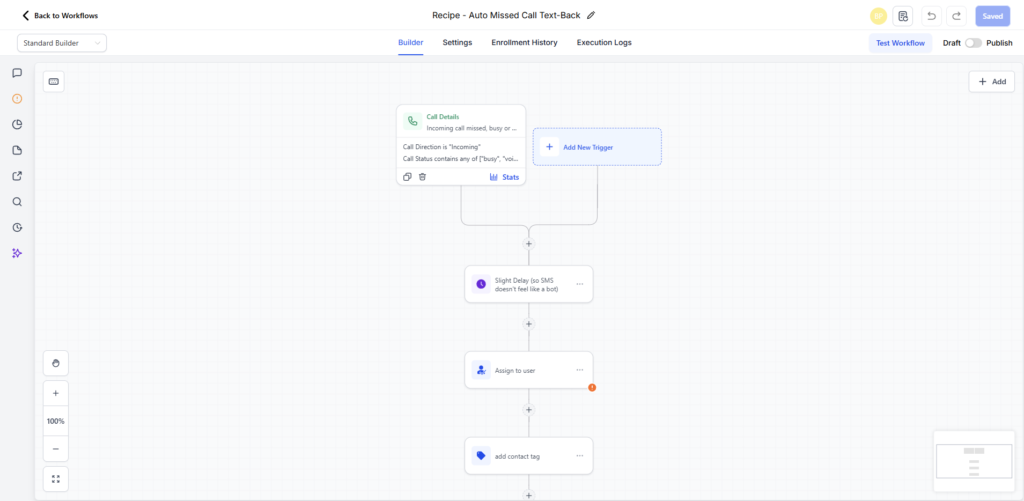Image resolution: width=1024 pixels, height=501 pixels.
Task: Open the Standard Builder dropdown
Action: [x=62, y=43]
